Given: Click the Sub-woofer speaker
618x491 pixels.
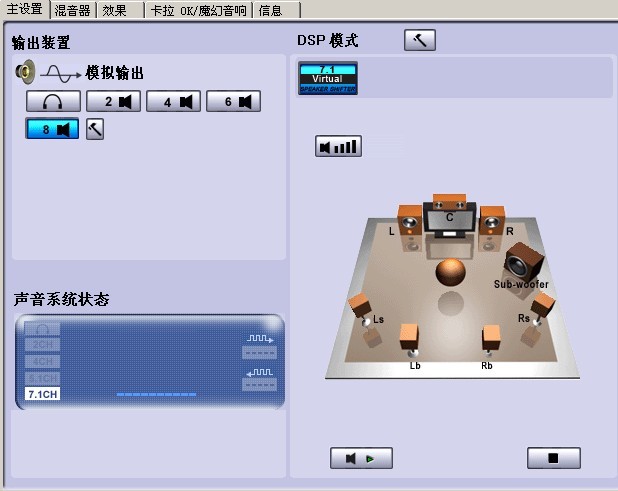Looking at the screenshot, I should pyautogui.click(x=523, y=266).
